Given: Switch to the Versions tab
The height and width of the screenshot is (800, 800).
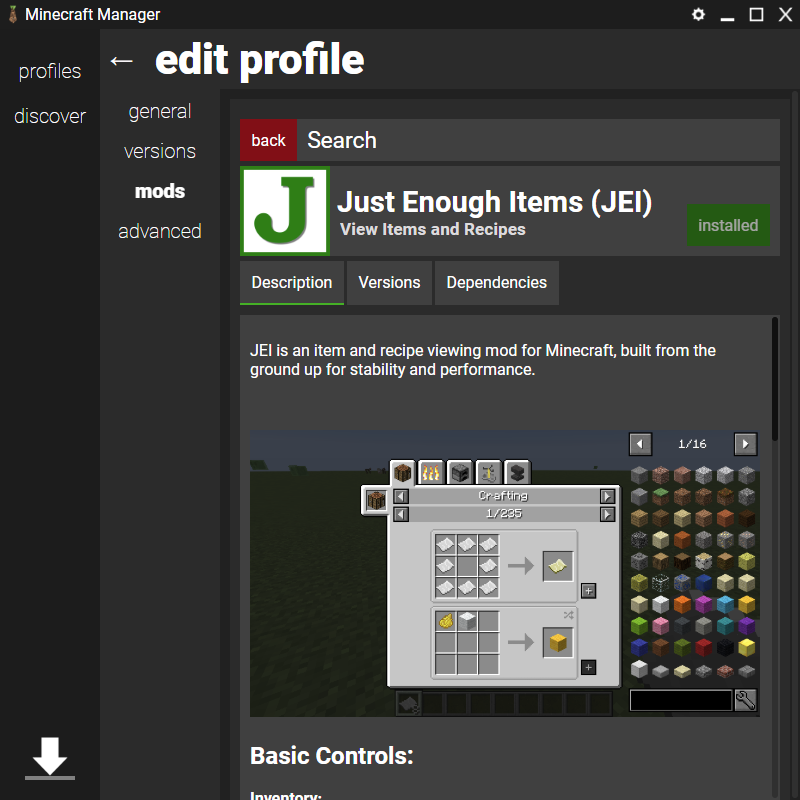Looking at the screenshot, I should click(389, 283).
